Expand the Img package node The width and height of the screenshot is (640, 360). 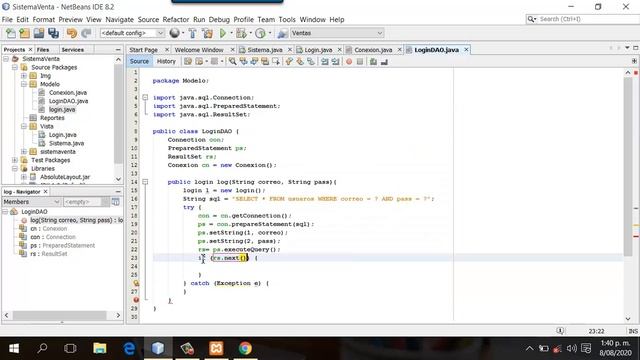(24, 76)
